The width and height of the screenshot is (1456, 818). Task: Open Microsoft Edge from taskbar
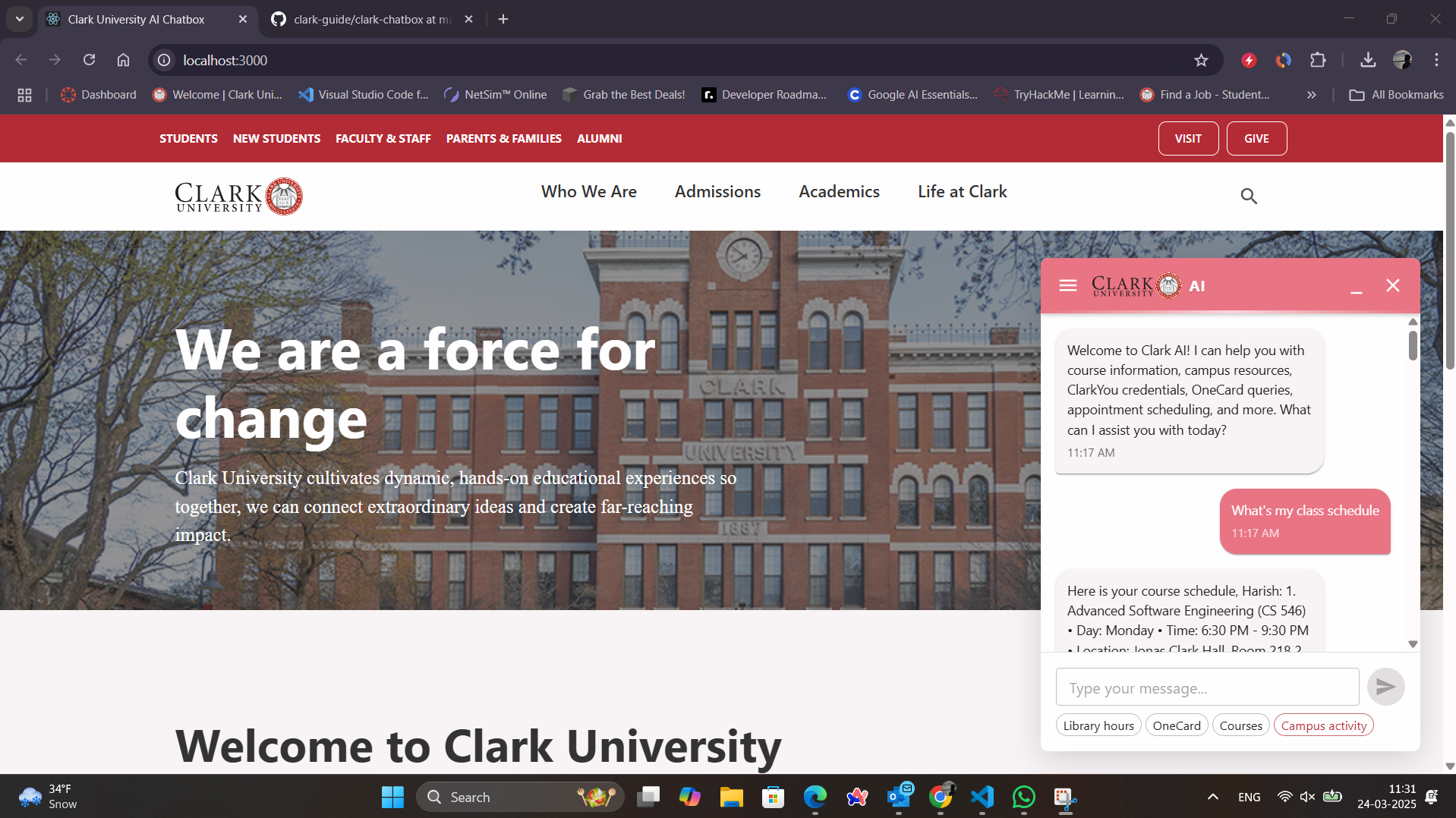[x=815, y=798]
